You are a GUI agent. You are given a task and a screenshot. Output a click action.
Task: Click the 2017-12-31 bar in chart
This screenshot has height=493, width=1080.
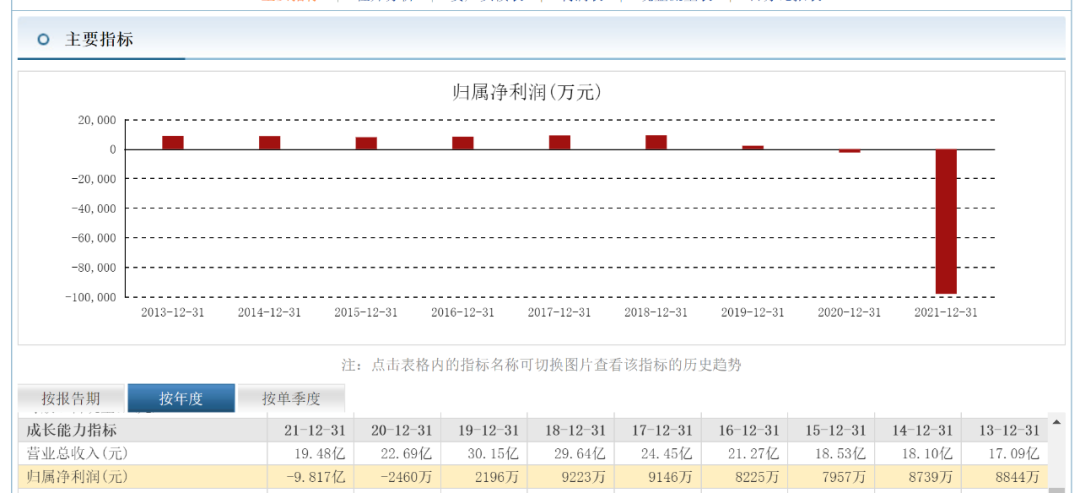pos(559,142)
